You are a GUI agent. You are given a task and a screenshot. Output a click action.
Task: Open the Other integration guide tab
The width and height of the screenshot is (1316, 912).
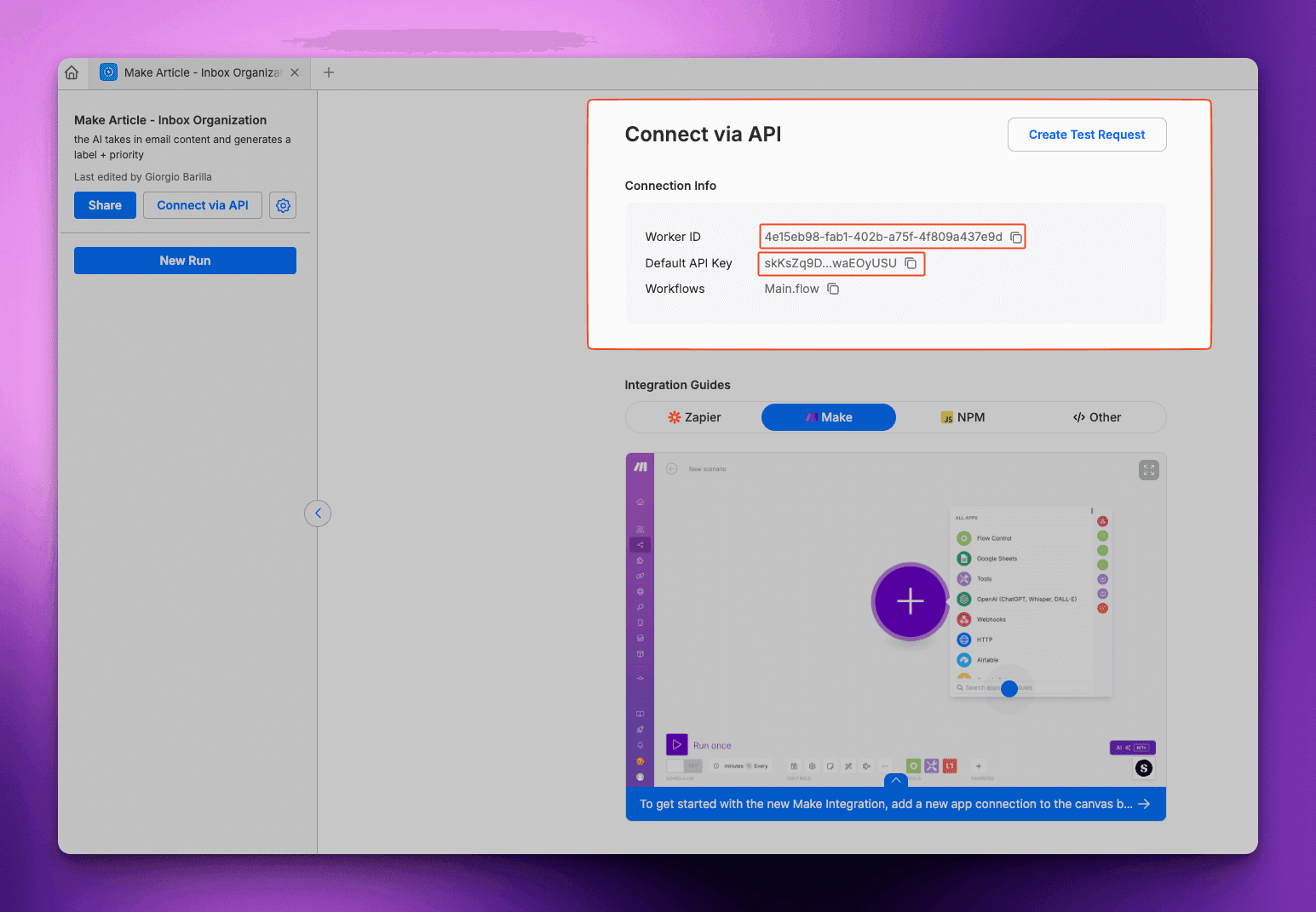1097,417
